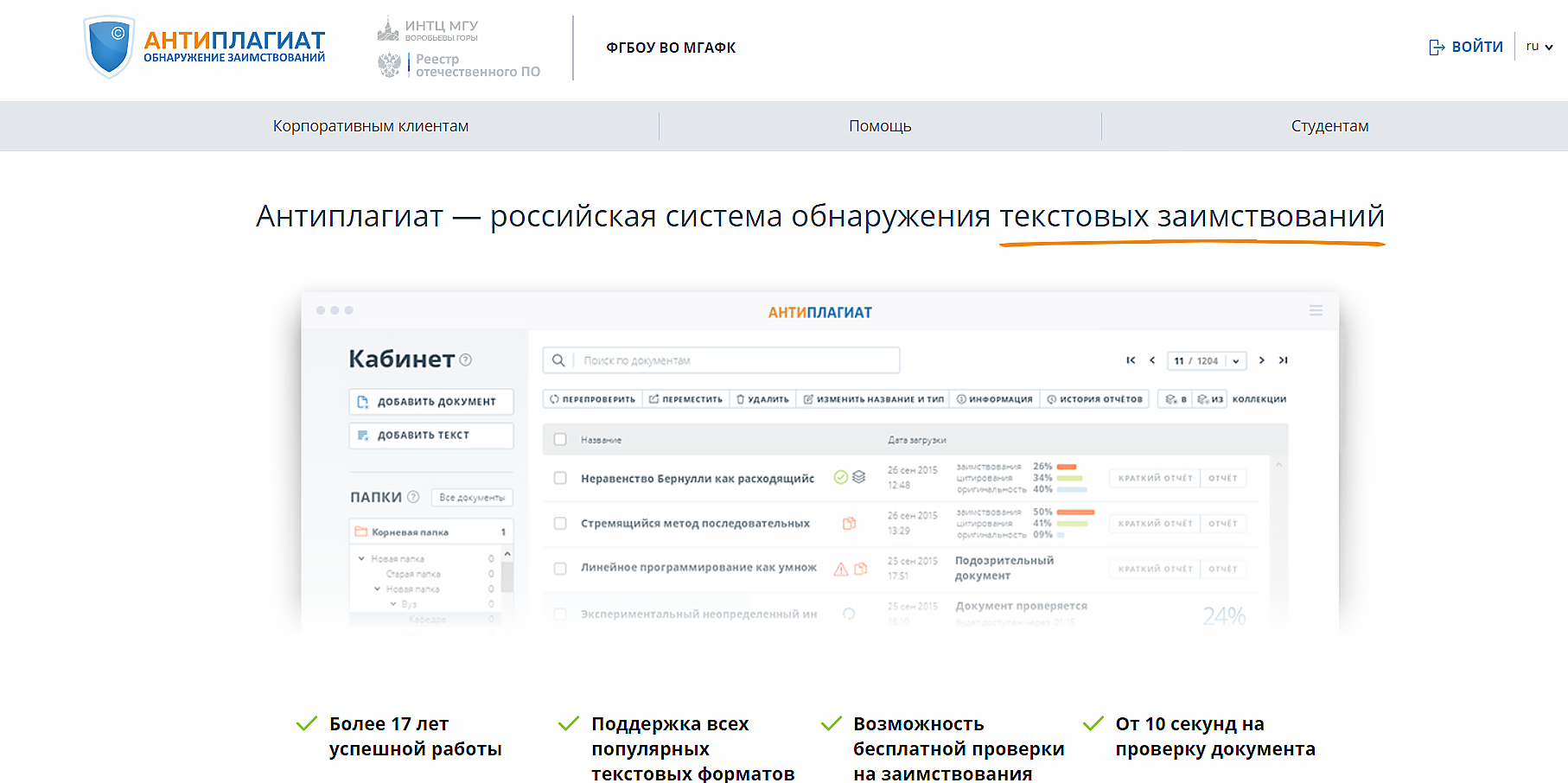Click the folder tree scrollbar up arrow
The width and height of the screenshot is (1568, 783).
pyautogui.click(x=507, y=553)
